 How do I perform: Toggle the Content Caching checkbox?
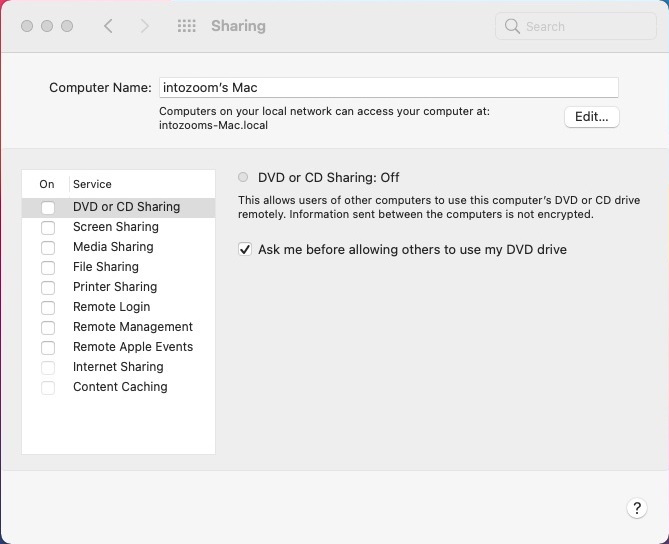[48, 387]
